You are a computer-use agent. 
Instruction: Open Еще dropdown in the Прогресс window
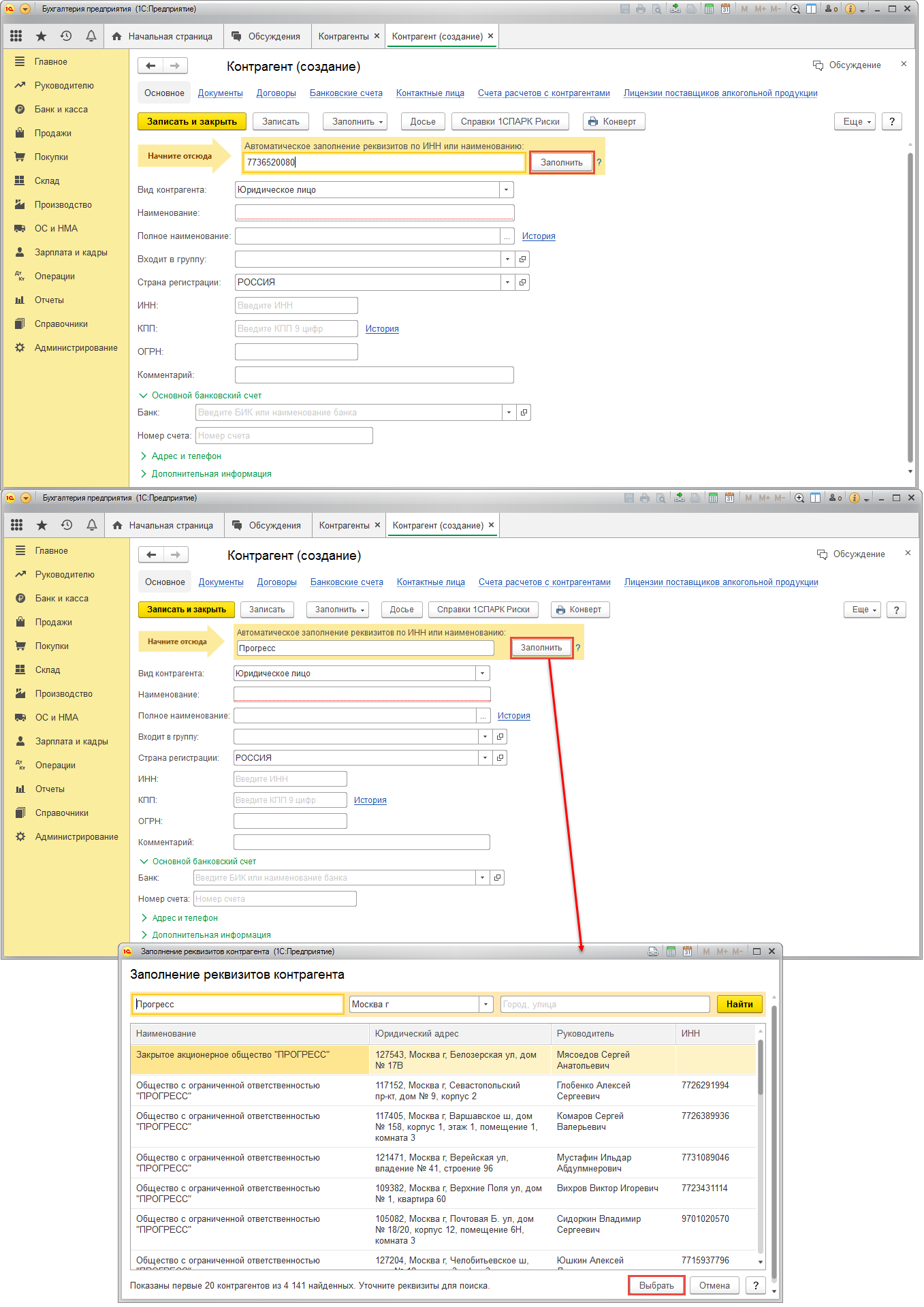coord(862,610)
